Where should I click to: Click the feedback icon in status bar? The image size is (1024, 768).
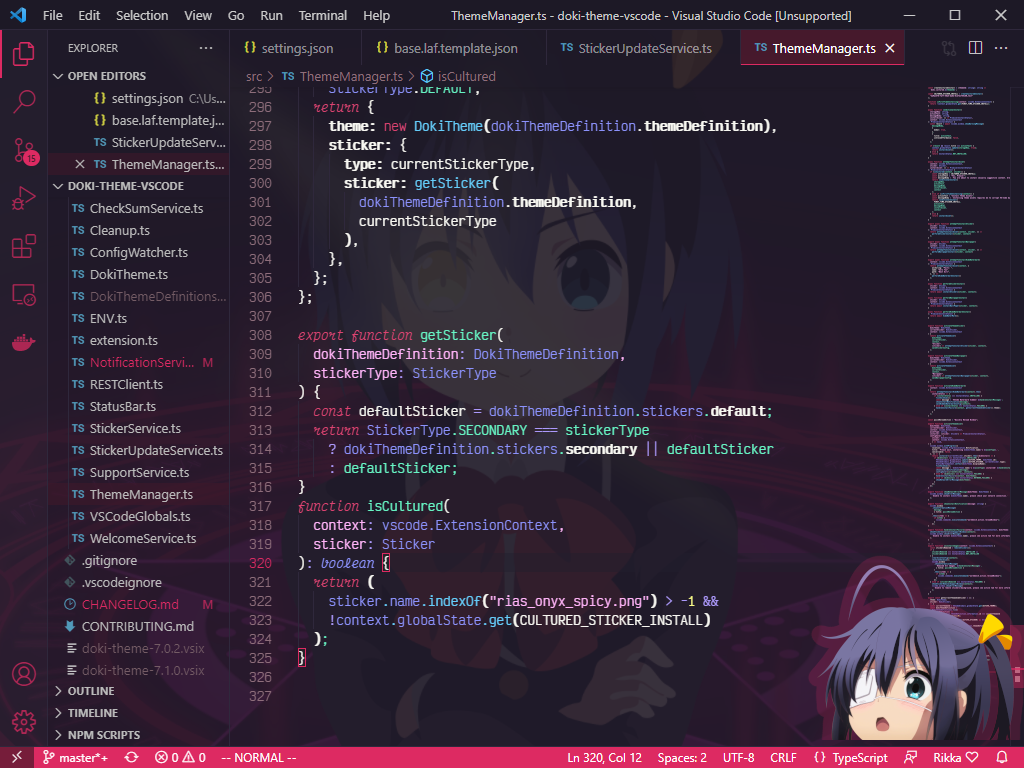tap(910, 758)
